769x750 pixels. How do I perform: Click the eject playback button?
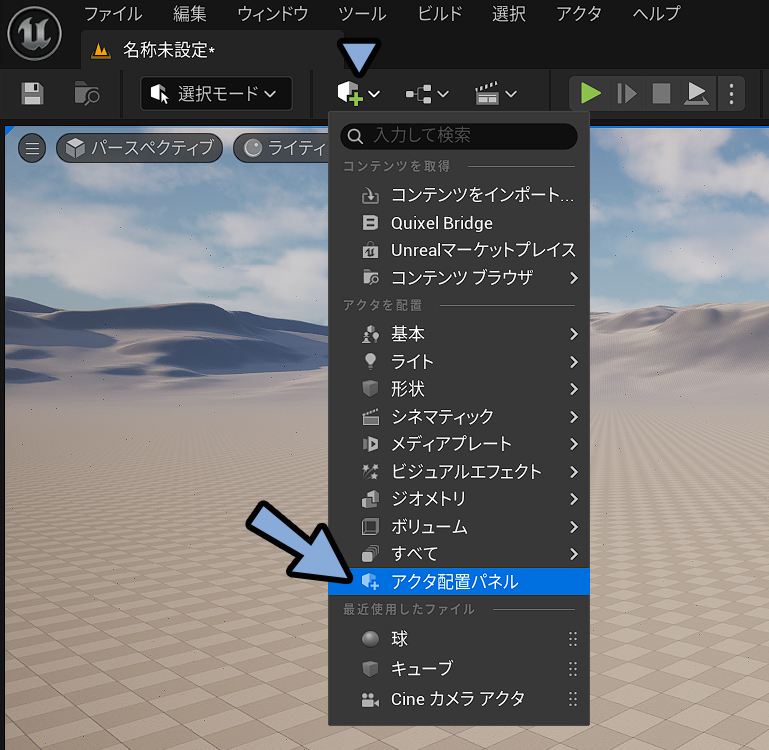pyautogui.click(x=696, y=93)
